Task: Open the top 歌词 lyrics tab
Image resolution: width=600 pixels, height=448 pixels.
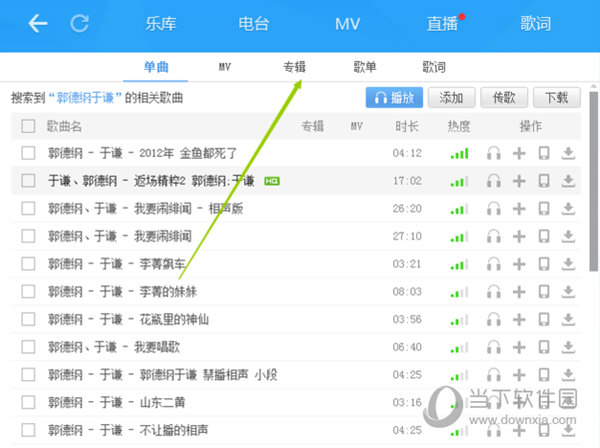Action: 536,24
